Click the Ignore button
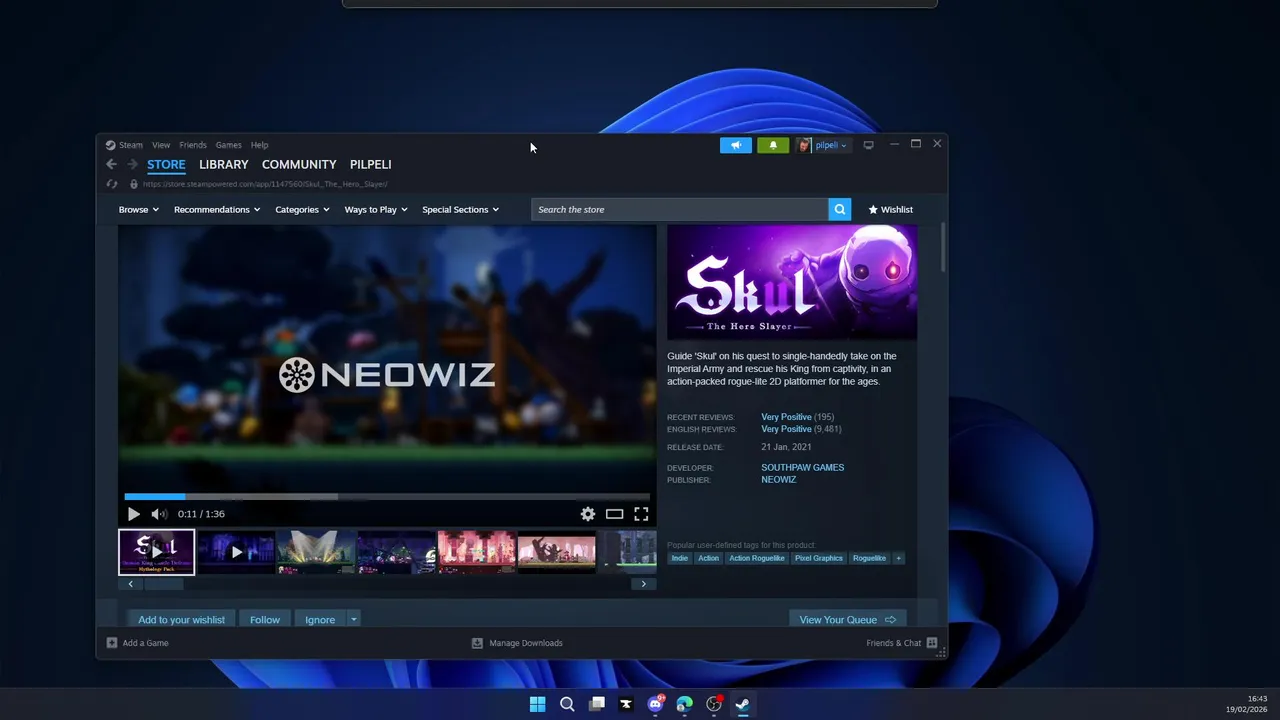Image resolution: width=1280 pixels, height=720 pixels. click(x=320, y=619)
